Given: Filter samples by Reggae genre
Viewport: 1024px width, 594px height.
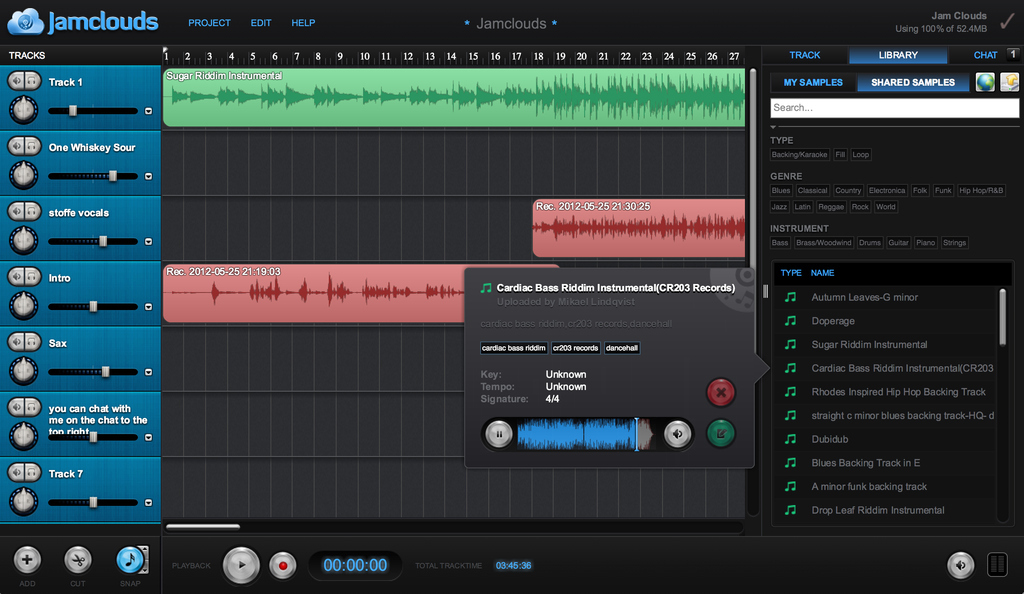Looking at the screenshot, I should click(x=831, y=207).
